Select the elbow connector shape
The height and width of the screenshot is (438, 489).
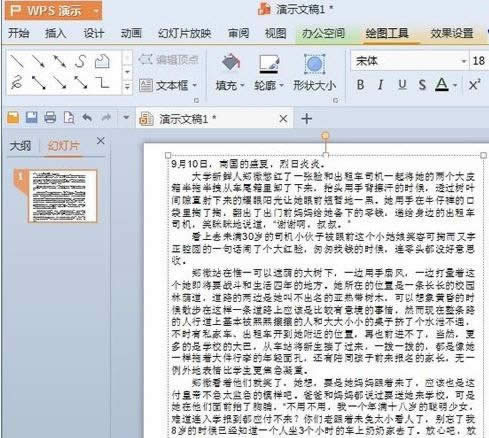(x=102, y=82)
